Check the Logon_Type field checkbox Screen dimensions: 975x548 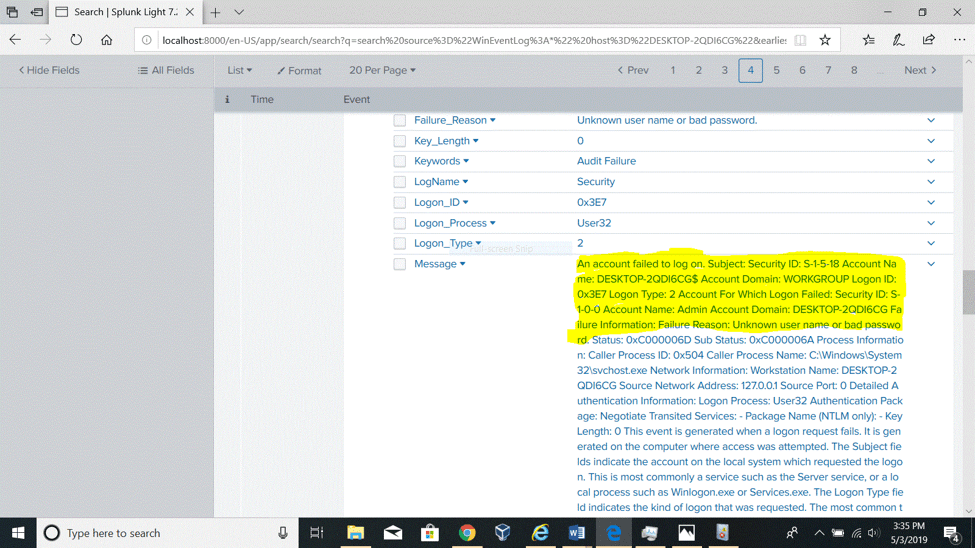400,243
